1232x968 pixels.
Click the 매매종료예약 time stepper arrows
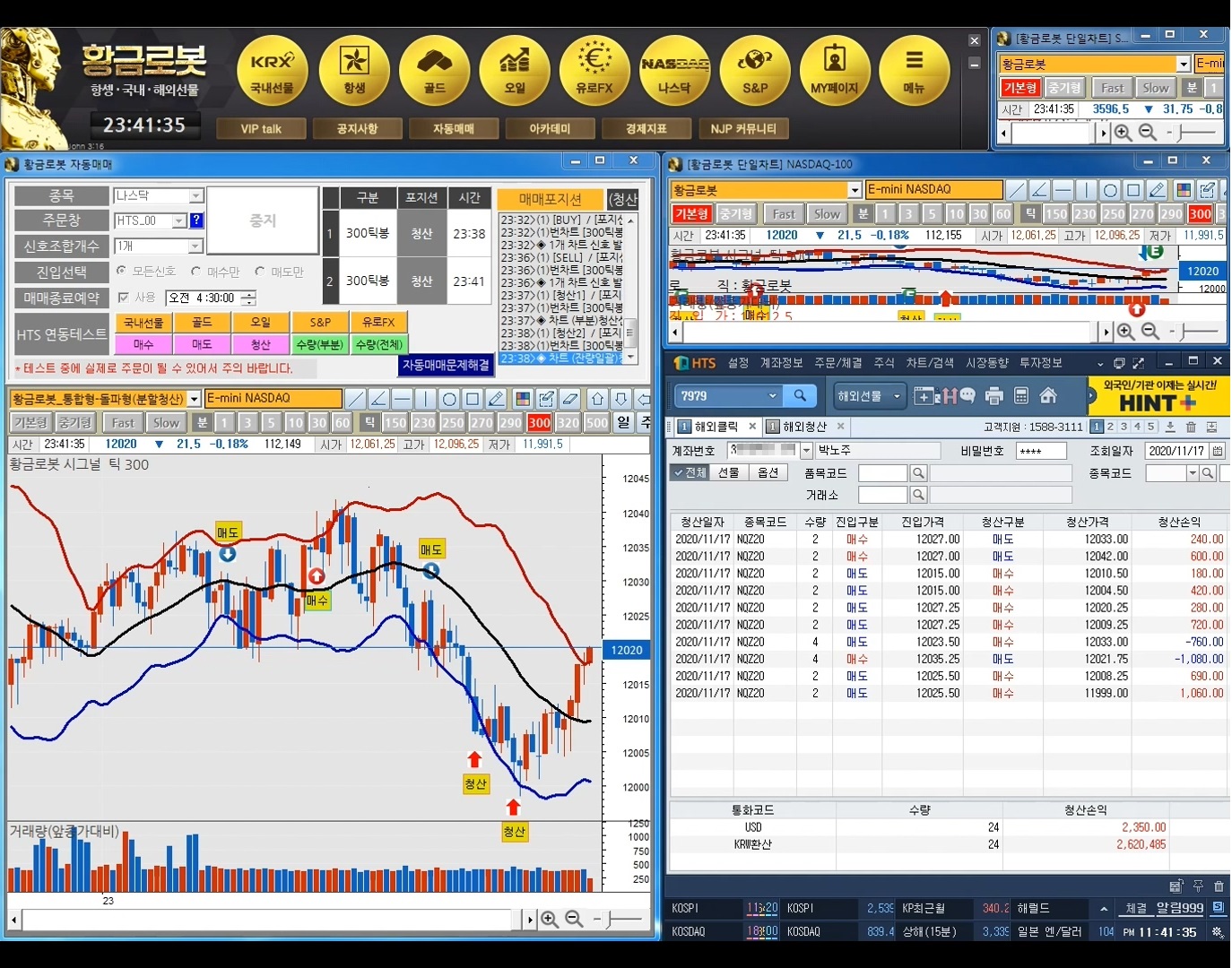(248, 298)
